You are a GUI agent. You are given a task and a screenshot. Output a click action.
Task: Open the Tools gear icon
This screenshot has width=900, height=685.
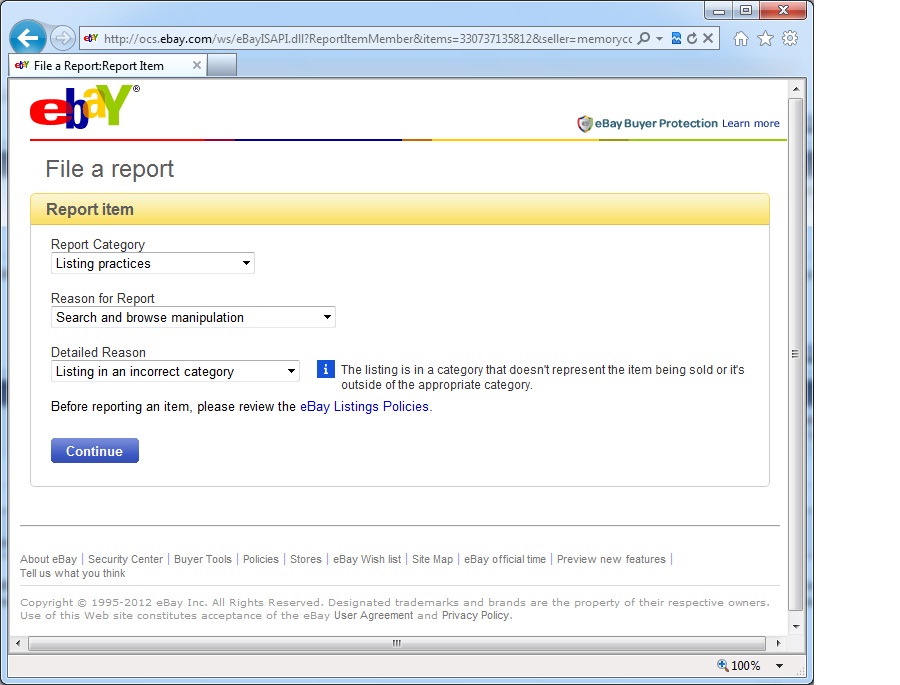pyautogui.click(x=790, y=38)
